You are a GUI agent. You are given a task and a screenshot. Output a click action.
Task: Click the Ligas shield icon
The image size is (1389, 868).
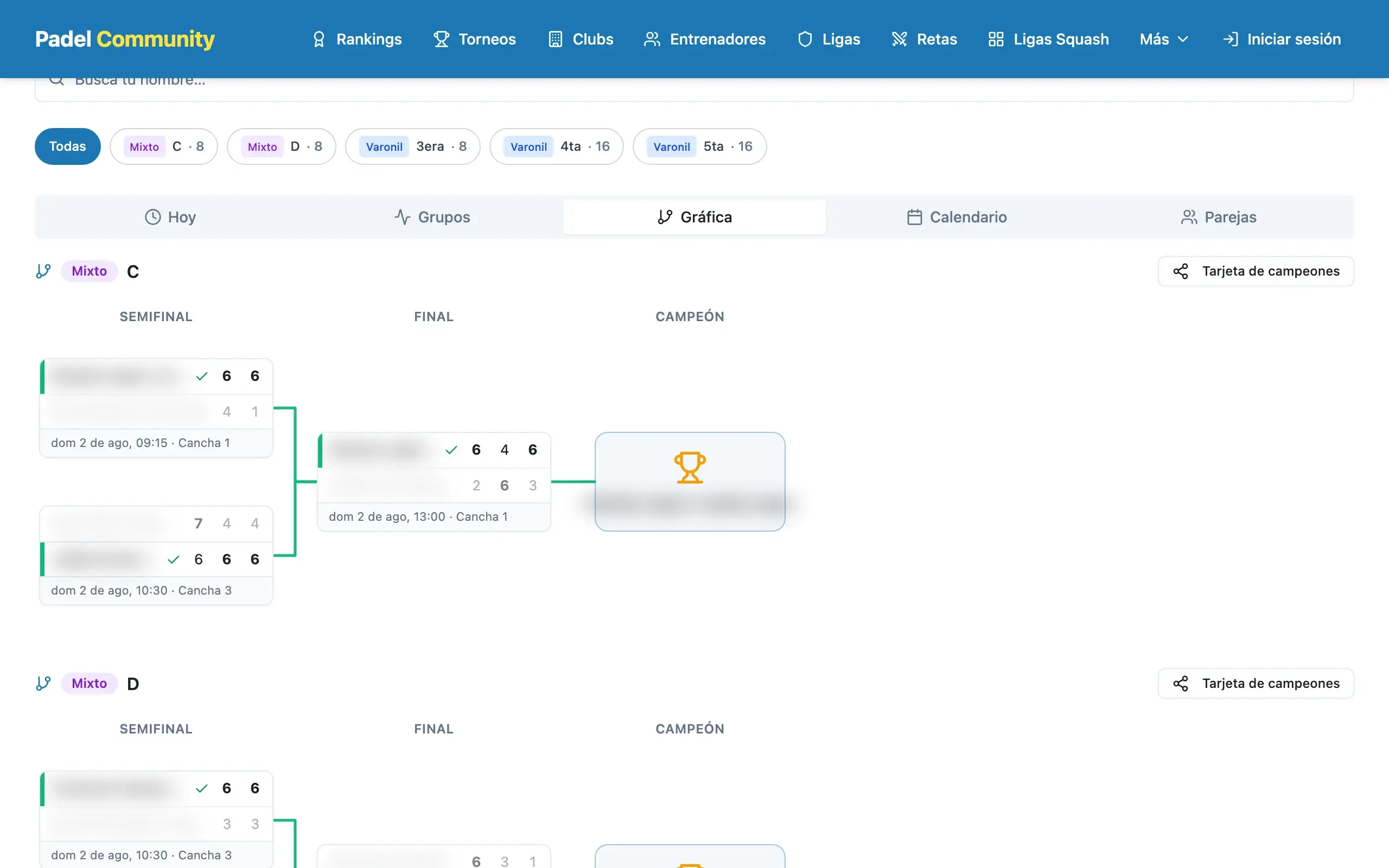click(805, 39)
